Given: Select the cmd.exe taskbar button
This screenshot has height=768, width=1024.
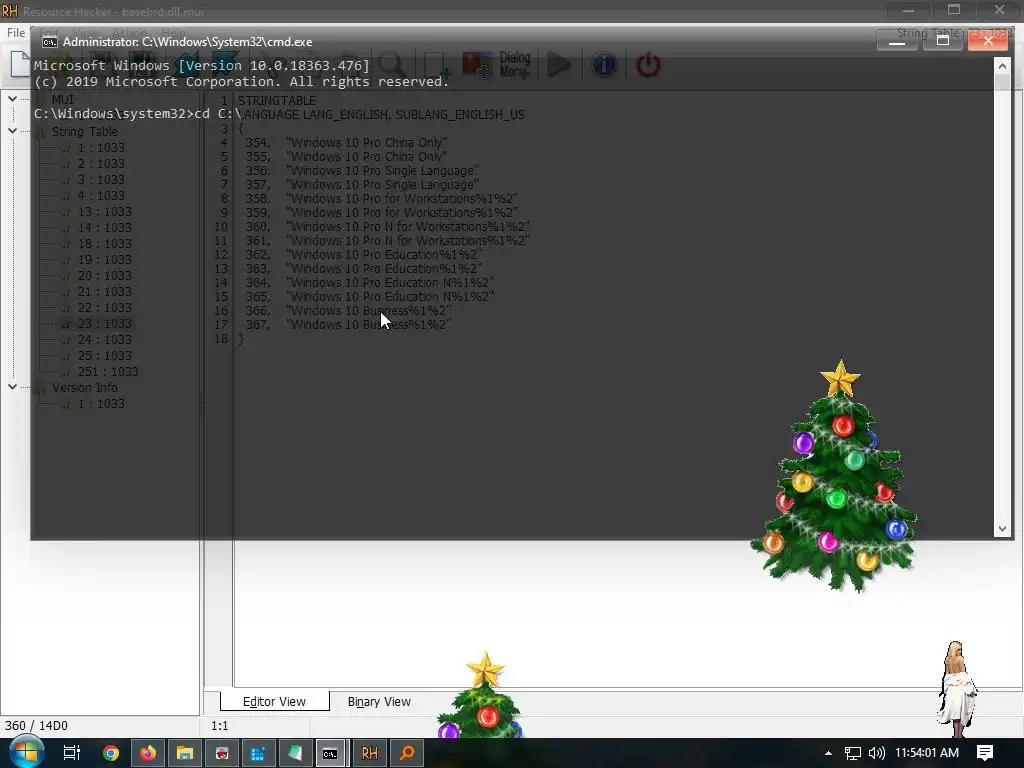Looking at the screenshot, I should [x=332, y=753].
